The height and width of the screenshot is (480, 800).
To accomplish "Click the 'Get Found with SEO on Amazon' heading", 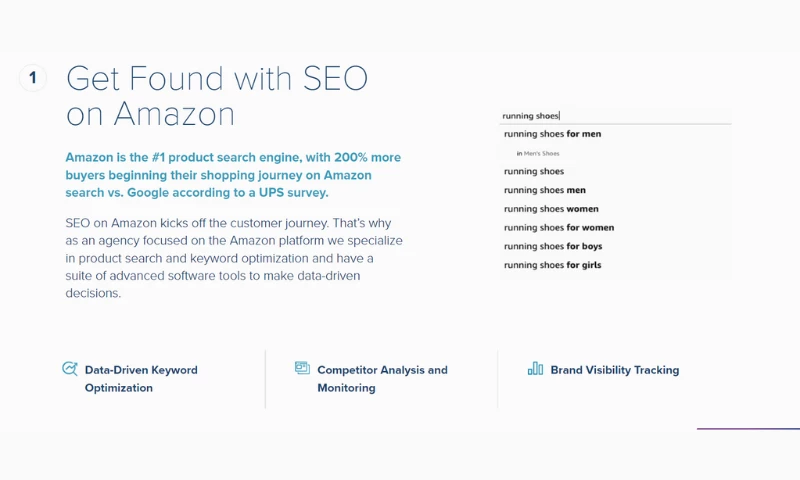I will coord(216,96).
